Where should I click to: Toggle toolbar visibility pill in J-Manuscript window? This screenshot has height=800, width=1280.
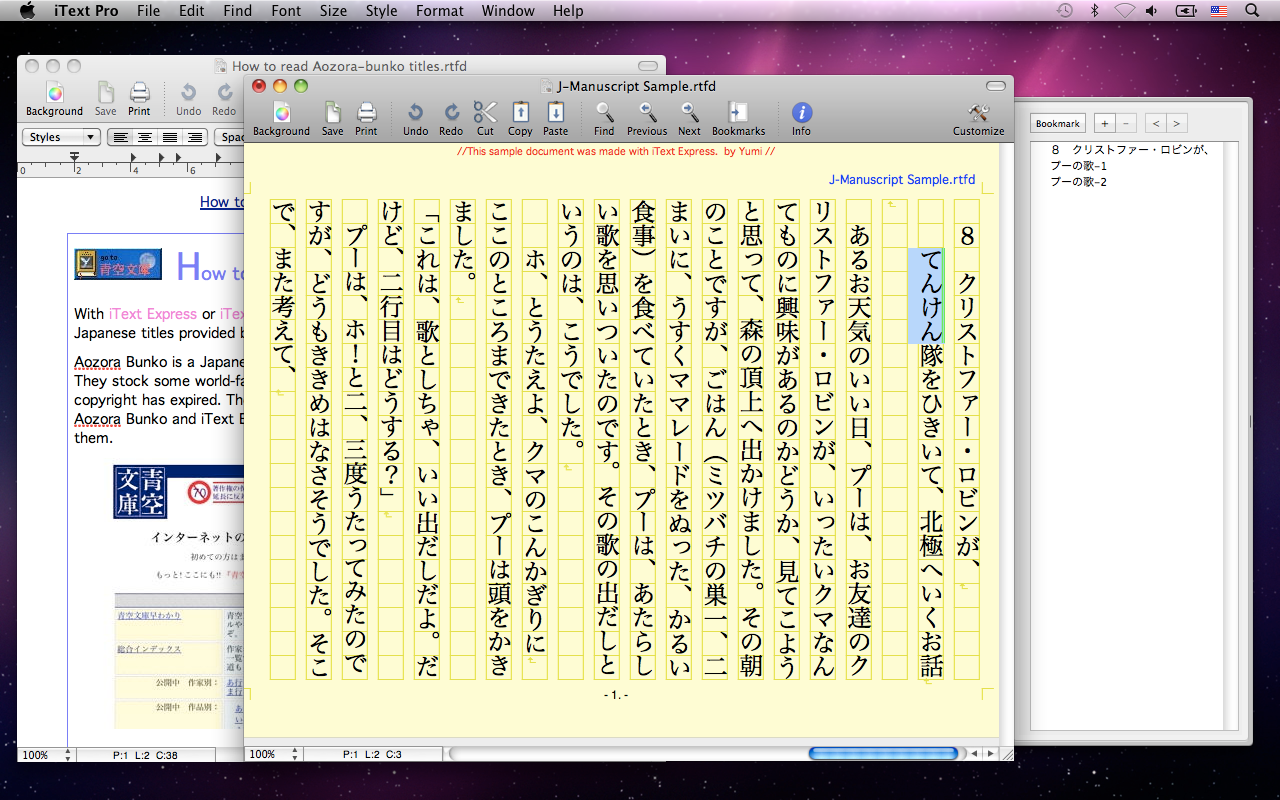coord(996,86)
